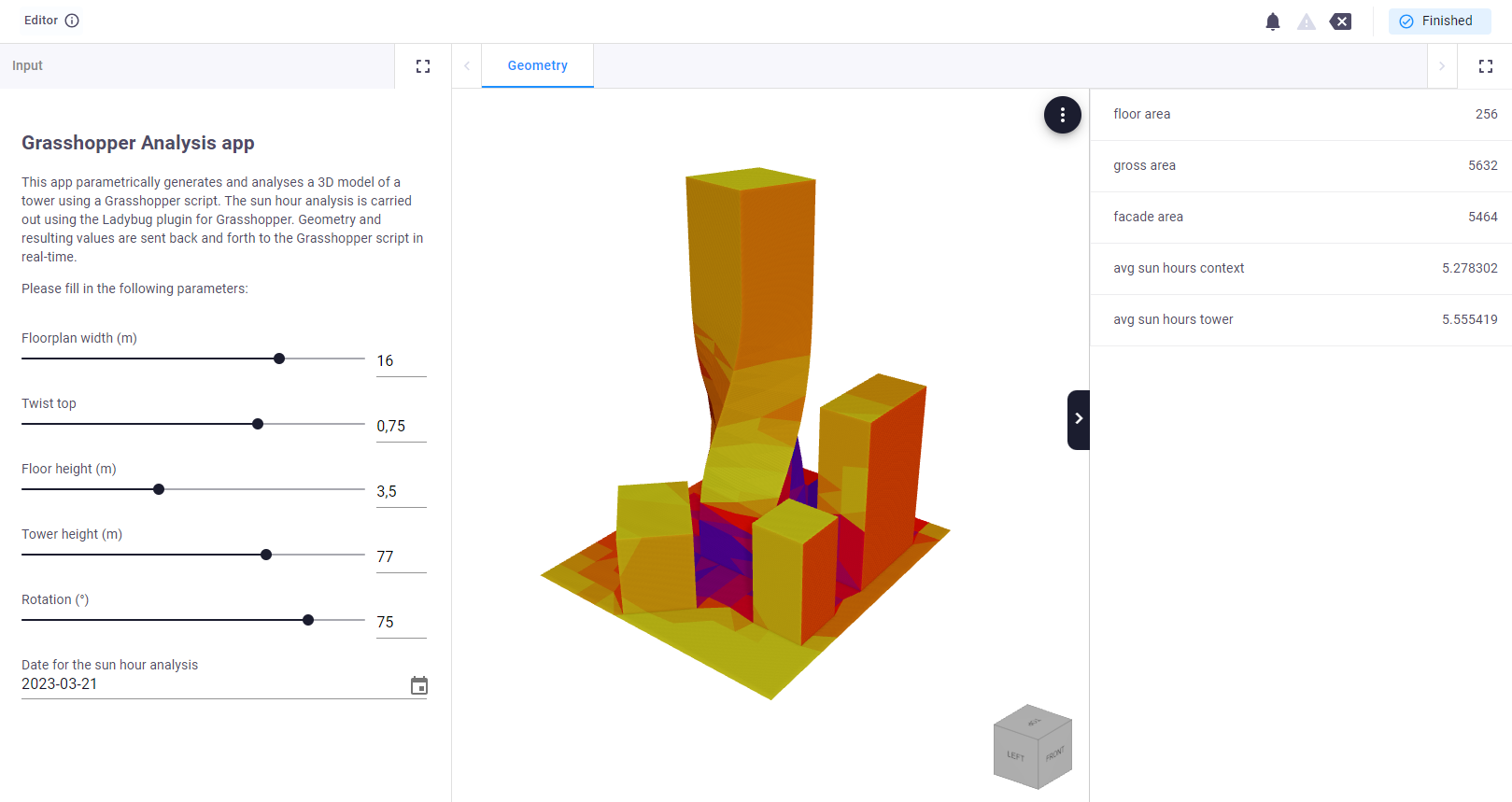Click the Floor height value field
Viewport: 1512px width, 802px height.
pos(402,492)
